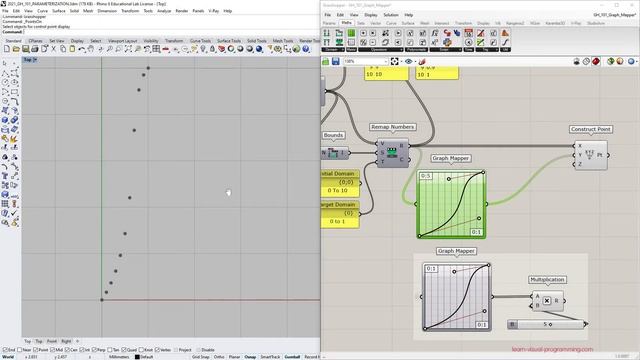Toggle Gumball in Rhino status bar

pyautogui.click(x=292, y=357)
